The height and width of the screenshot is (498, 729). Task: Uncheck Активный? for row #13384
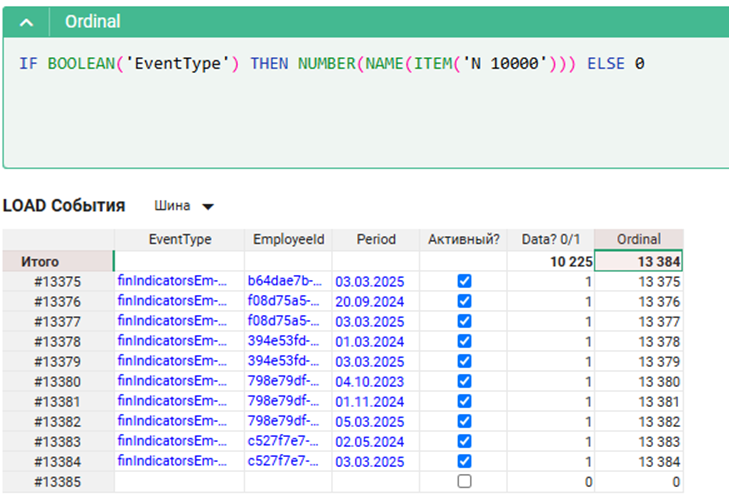464,461
